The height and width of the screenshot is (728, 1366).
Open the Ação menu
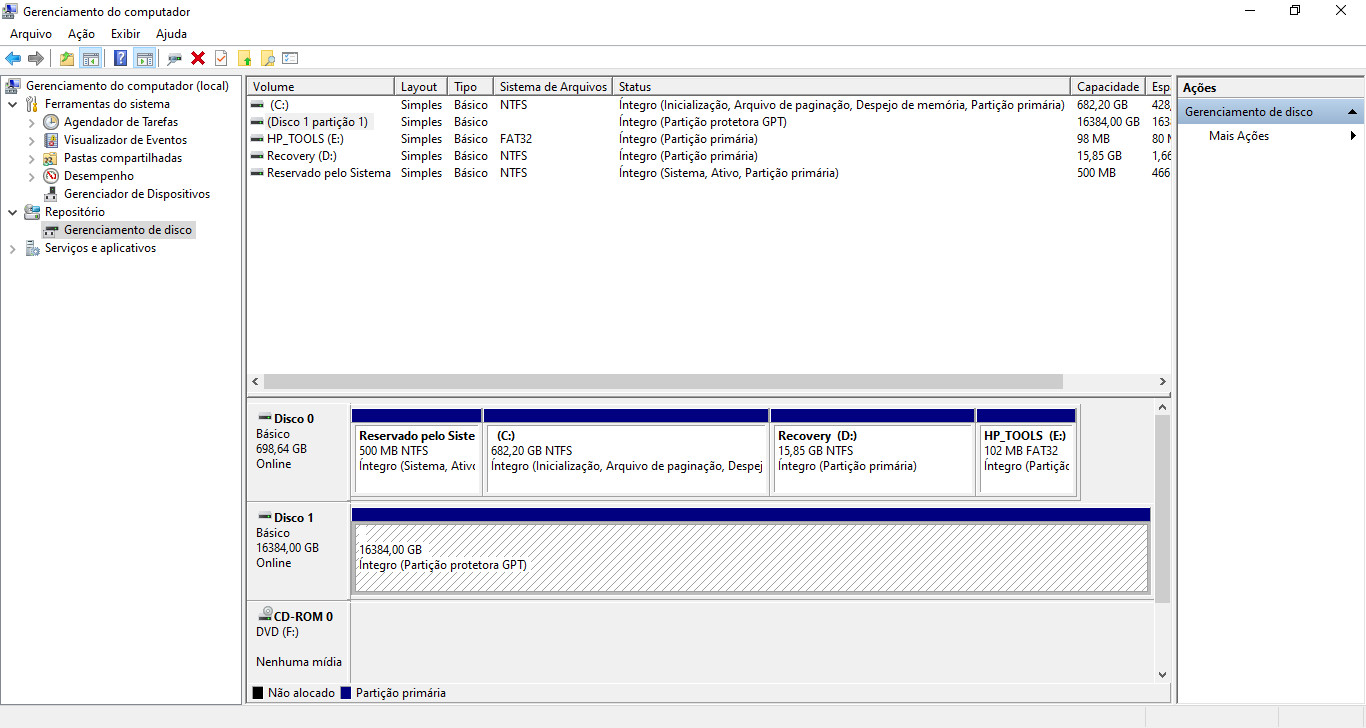click(x=81, y=34)
